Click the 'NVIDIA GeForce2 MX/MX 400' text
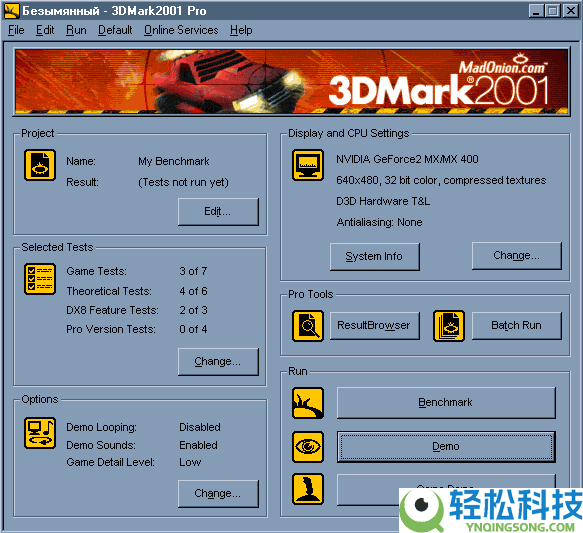This screenshot has height=533, width=583. [407, 159]
